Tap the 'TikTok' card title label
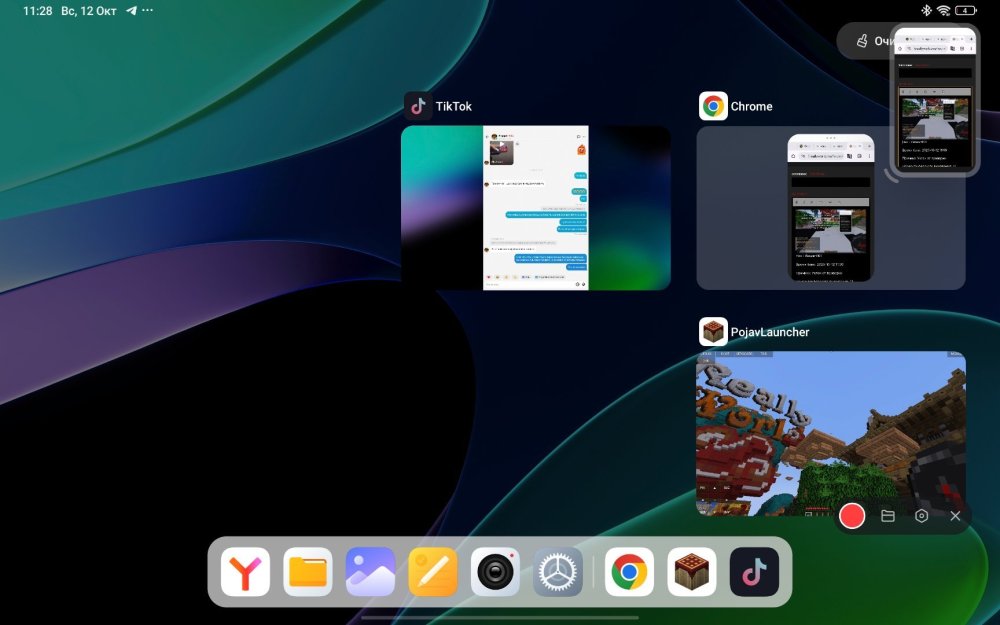The height and width of the screenshot is (625, 1000). [x=453, y=107]
